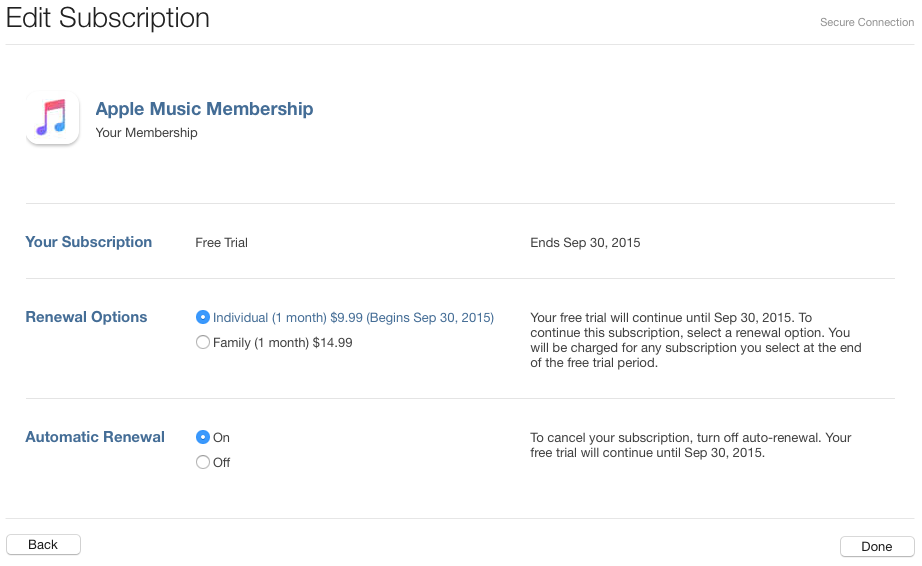
Task: Click the Renewal Options section heading
Action: [86, 317]
